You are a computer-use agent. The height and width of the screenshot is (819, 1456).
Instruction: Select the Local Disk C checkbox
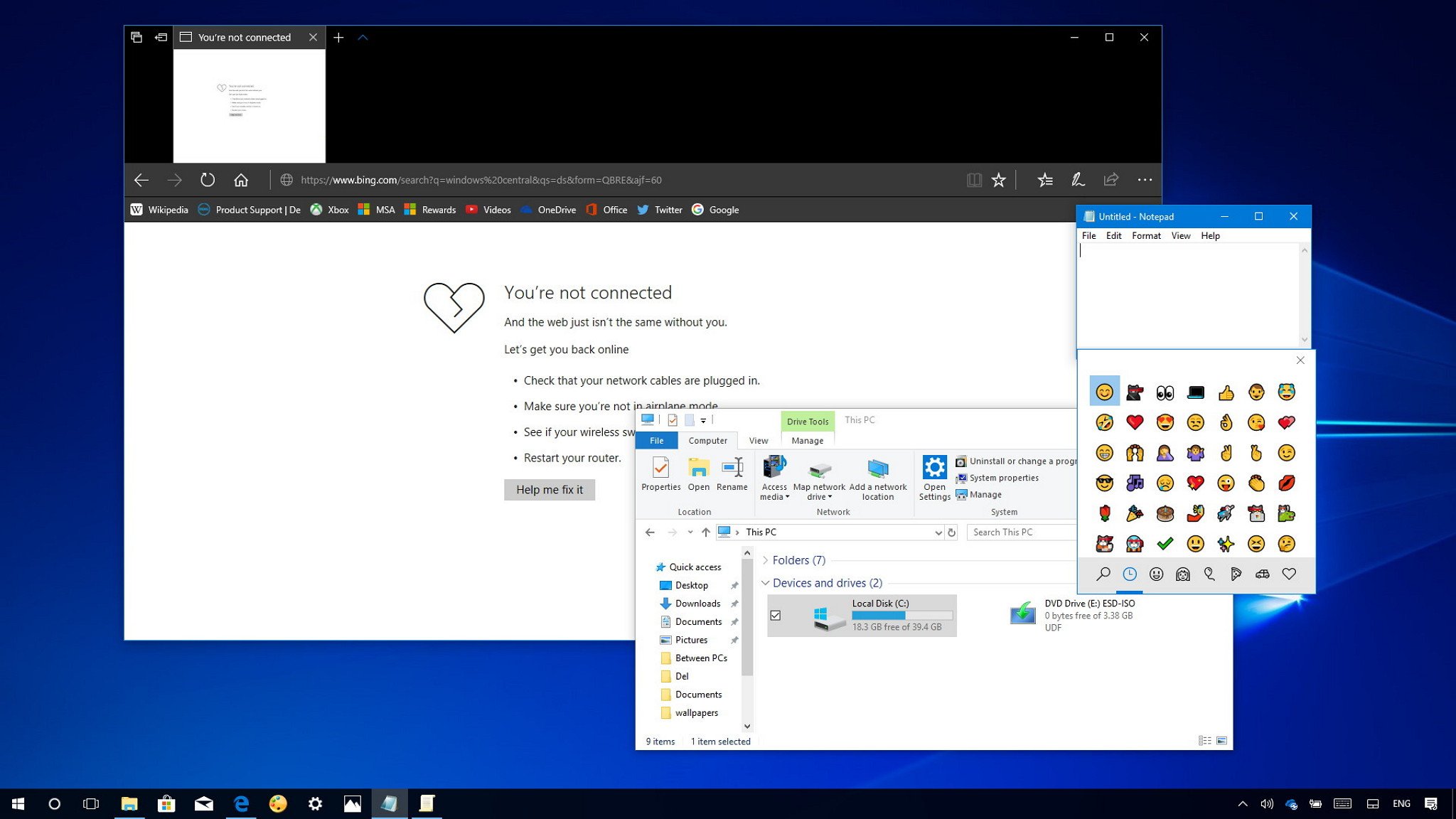click(775, 614)
